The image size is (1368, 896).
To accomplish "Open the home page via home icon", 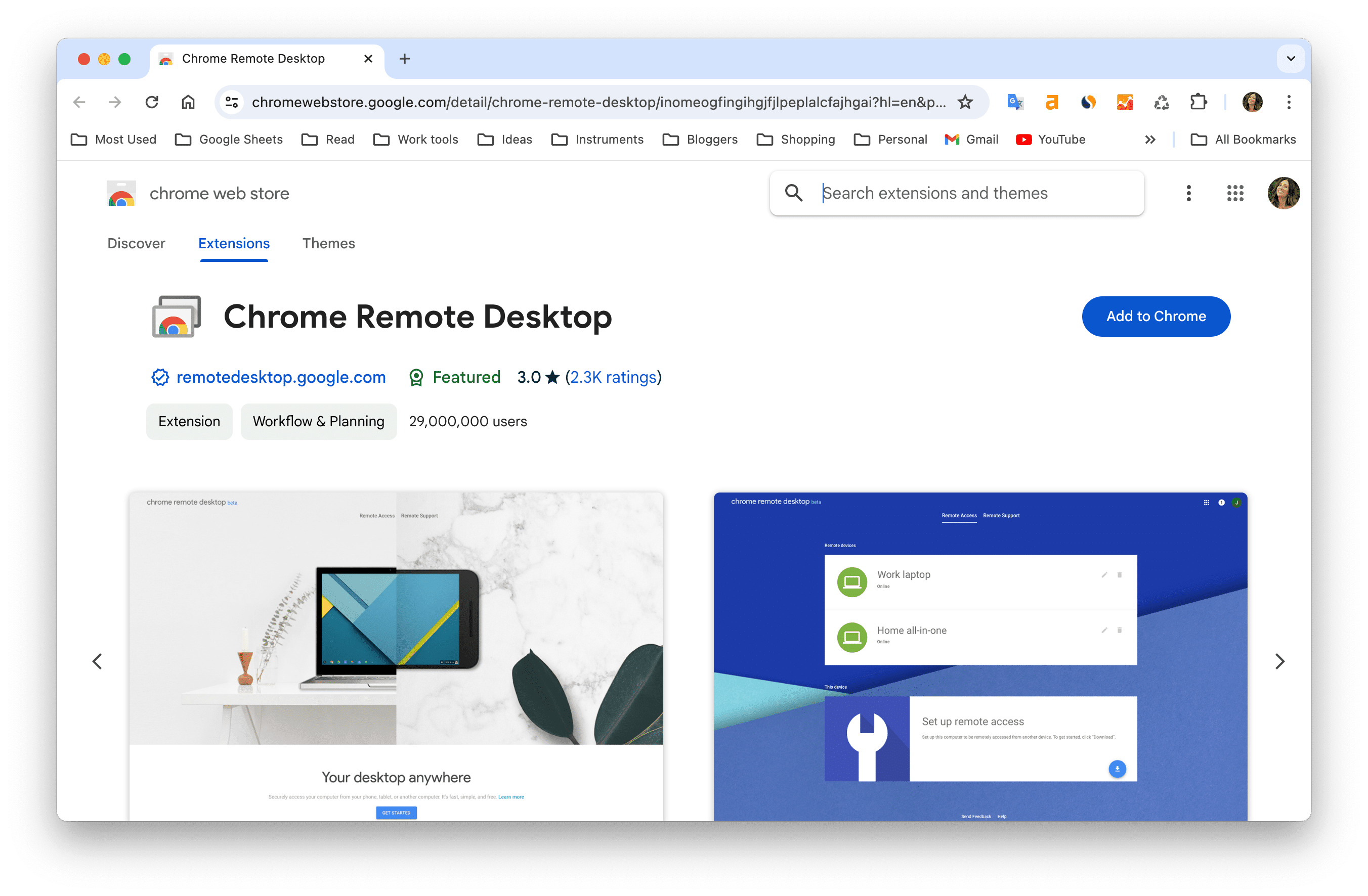I will (x=188, y=102).
